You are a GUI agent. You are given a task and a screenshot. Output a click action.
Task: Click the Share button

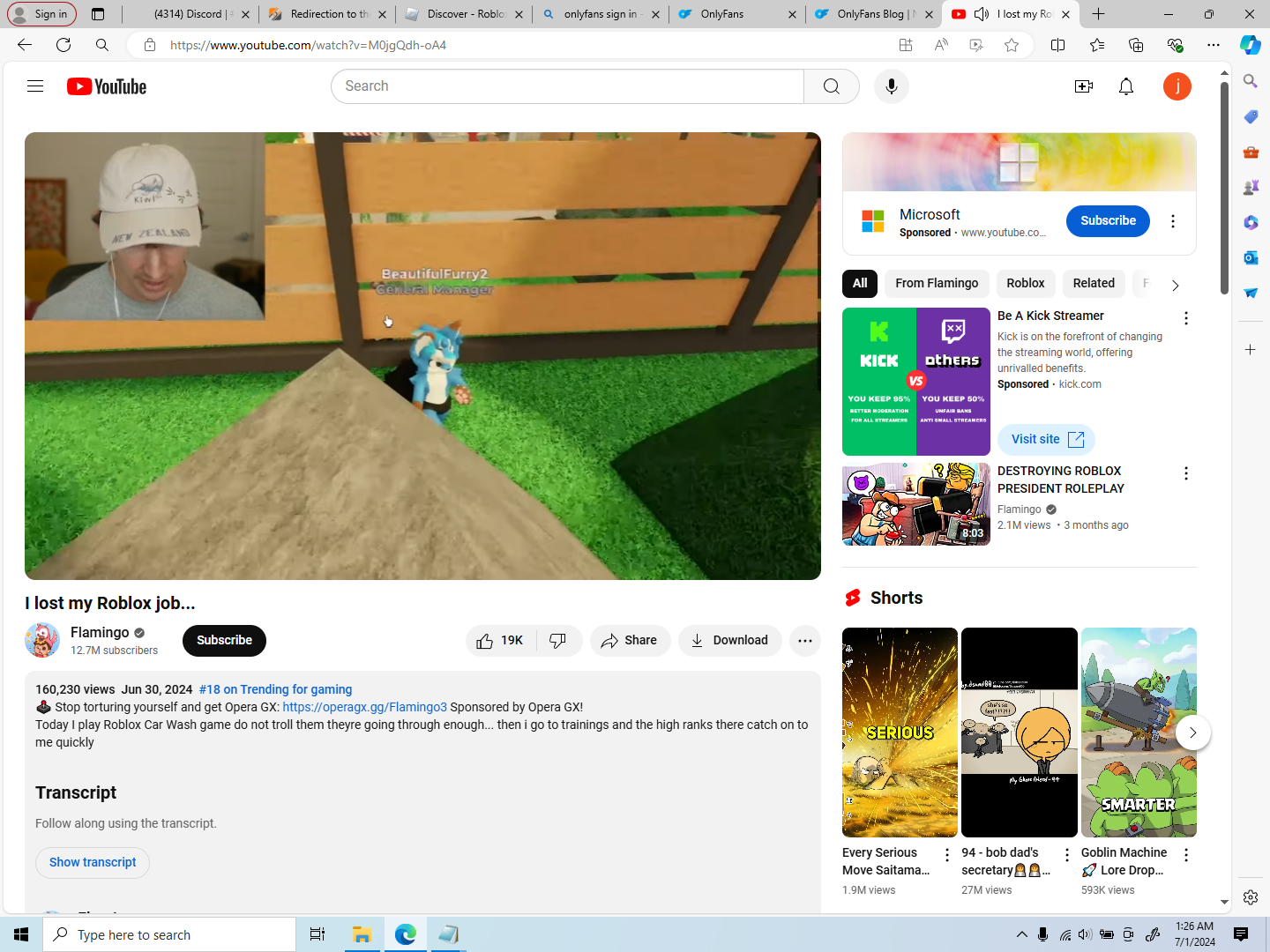click(630, 641)
